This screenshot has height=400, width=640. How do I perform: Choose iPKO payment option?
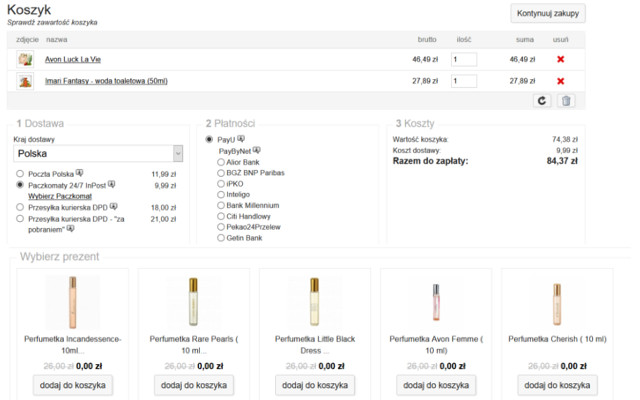[x=221, y=184]
